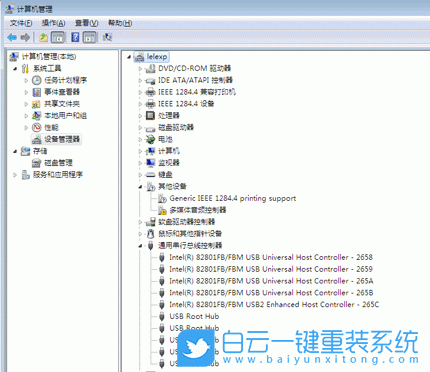Collapse the 通用串行总线控制器 category
The image size is (430, 372).
tap(140, 246)
